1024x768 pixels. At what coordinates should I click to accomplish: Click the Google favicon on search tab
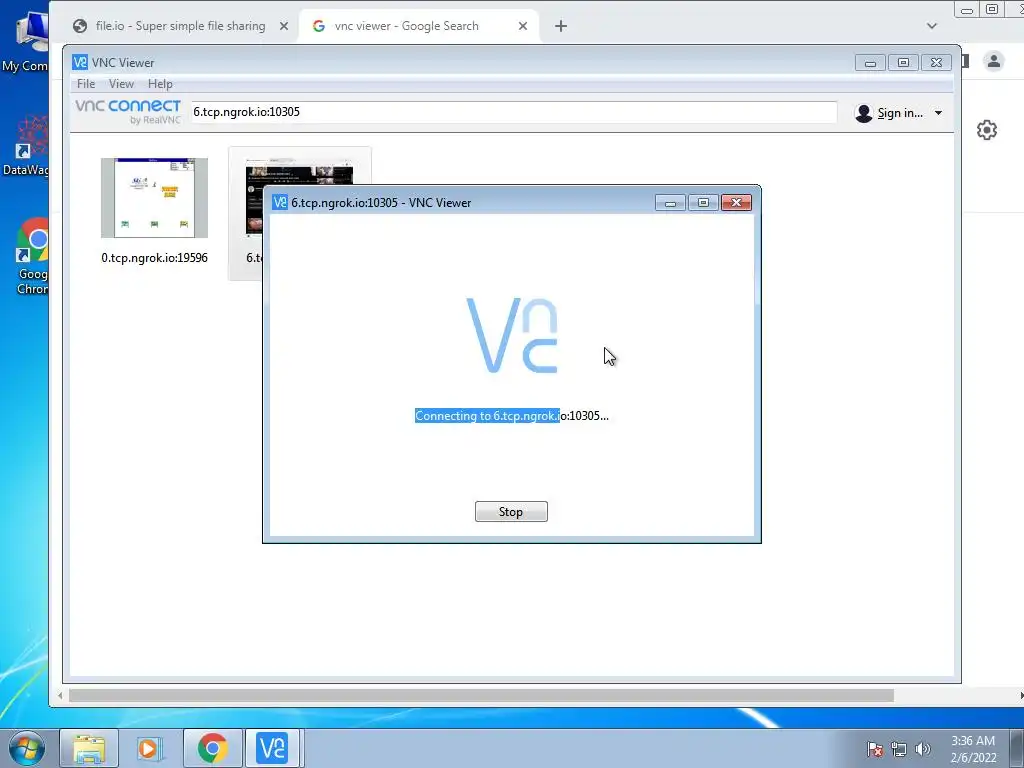point(319,26)
